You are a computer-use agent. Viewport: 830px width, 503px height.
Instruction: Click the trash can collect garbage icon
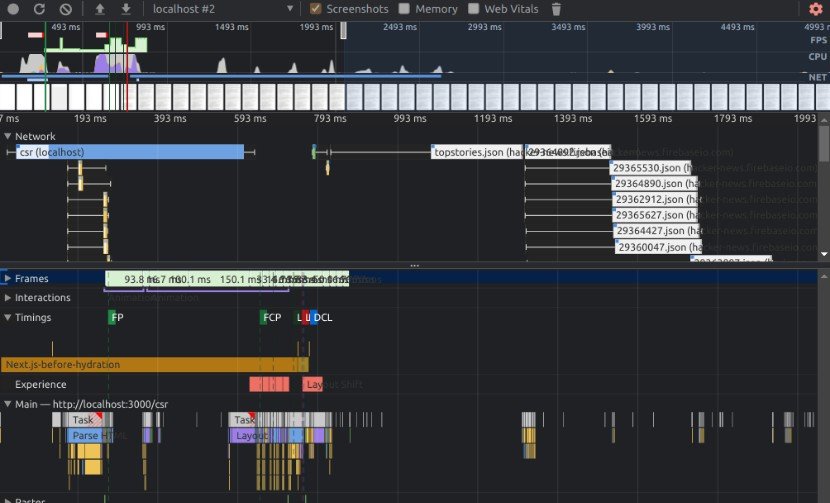[557, 9]
